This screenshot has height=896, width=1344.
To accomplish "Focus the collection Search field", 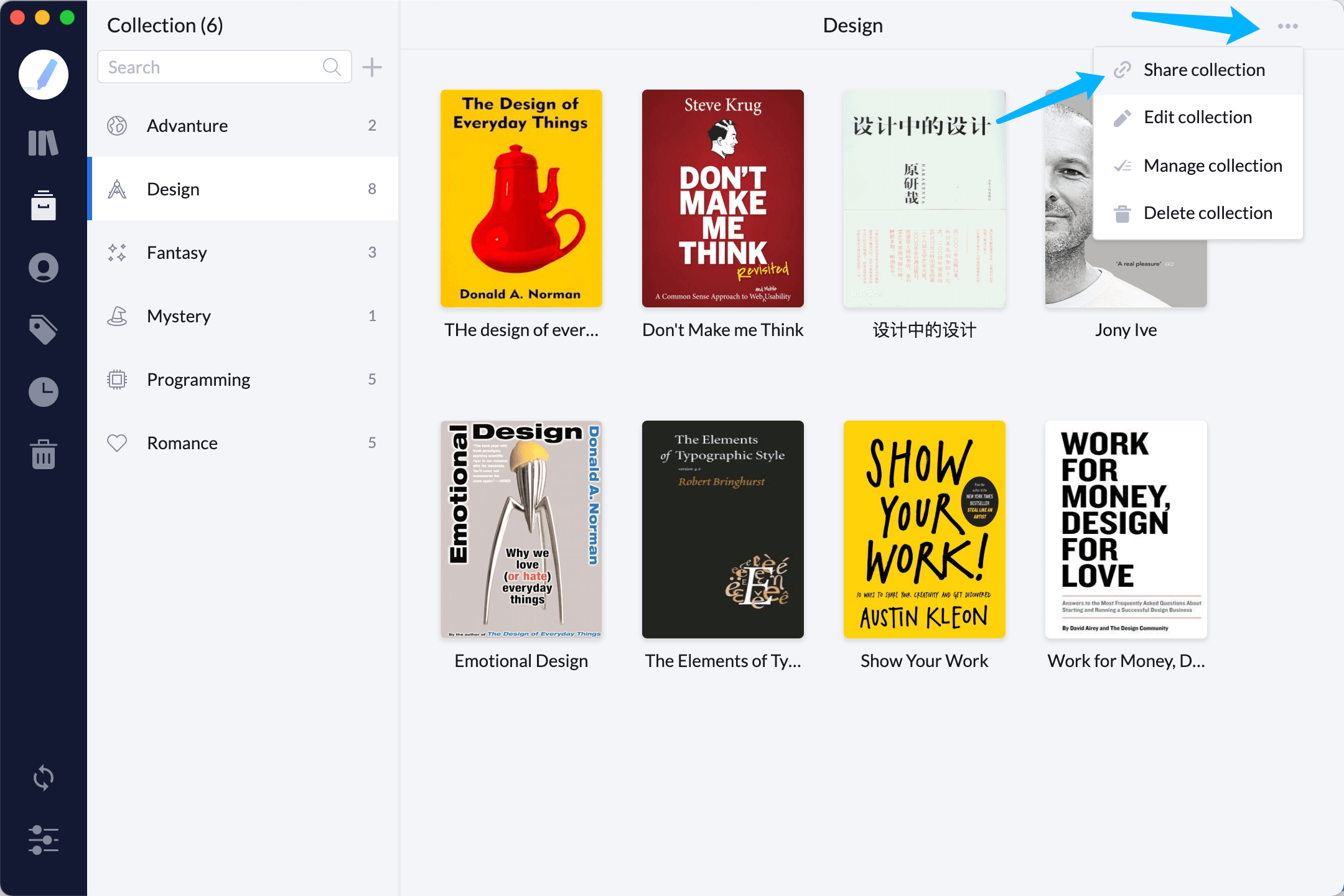I will (x=212, y=67).
